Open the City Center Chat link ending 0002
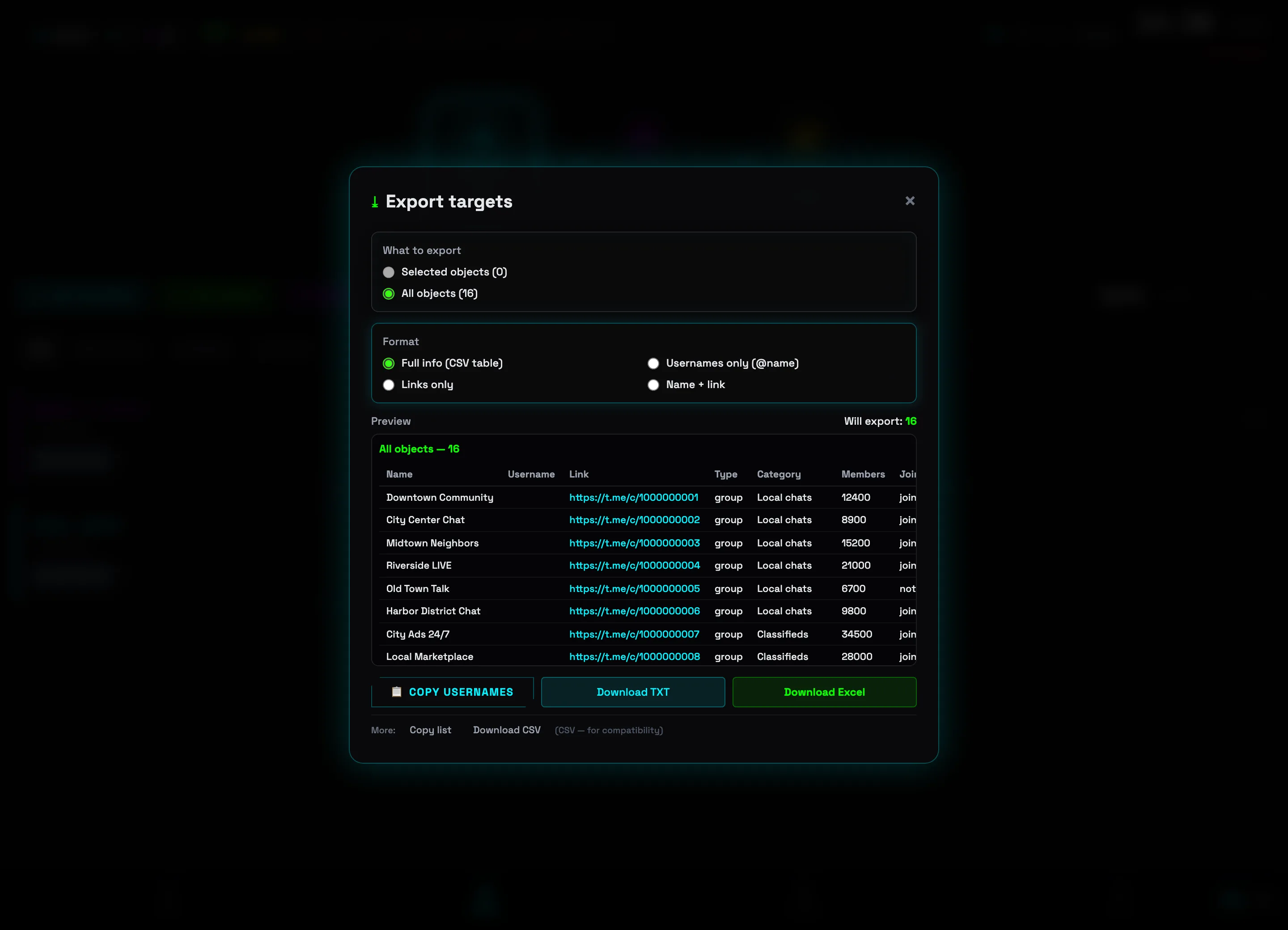This screenshot has width=1288, height=930. (634, 520)
